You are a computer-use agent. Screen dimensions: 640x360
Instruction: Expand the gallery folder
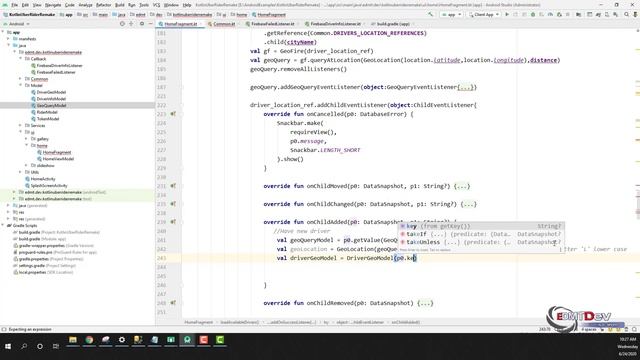(27, 139)
